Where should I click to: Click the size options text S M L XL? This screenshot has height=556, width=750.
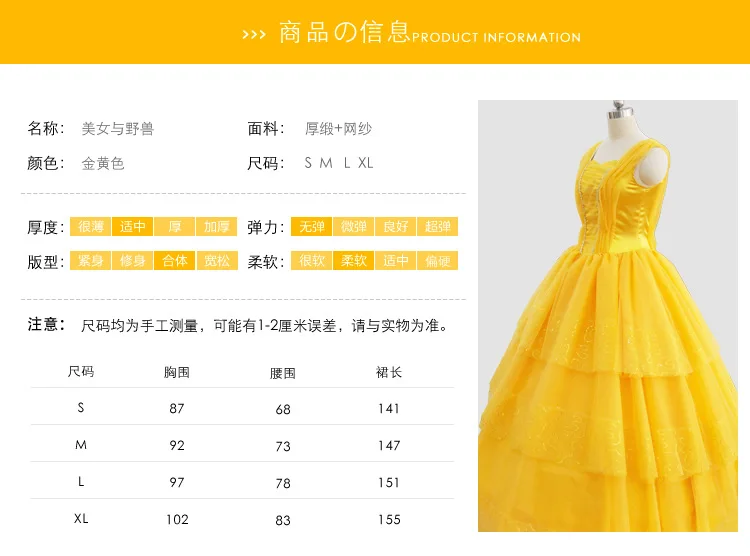(339, 163)
